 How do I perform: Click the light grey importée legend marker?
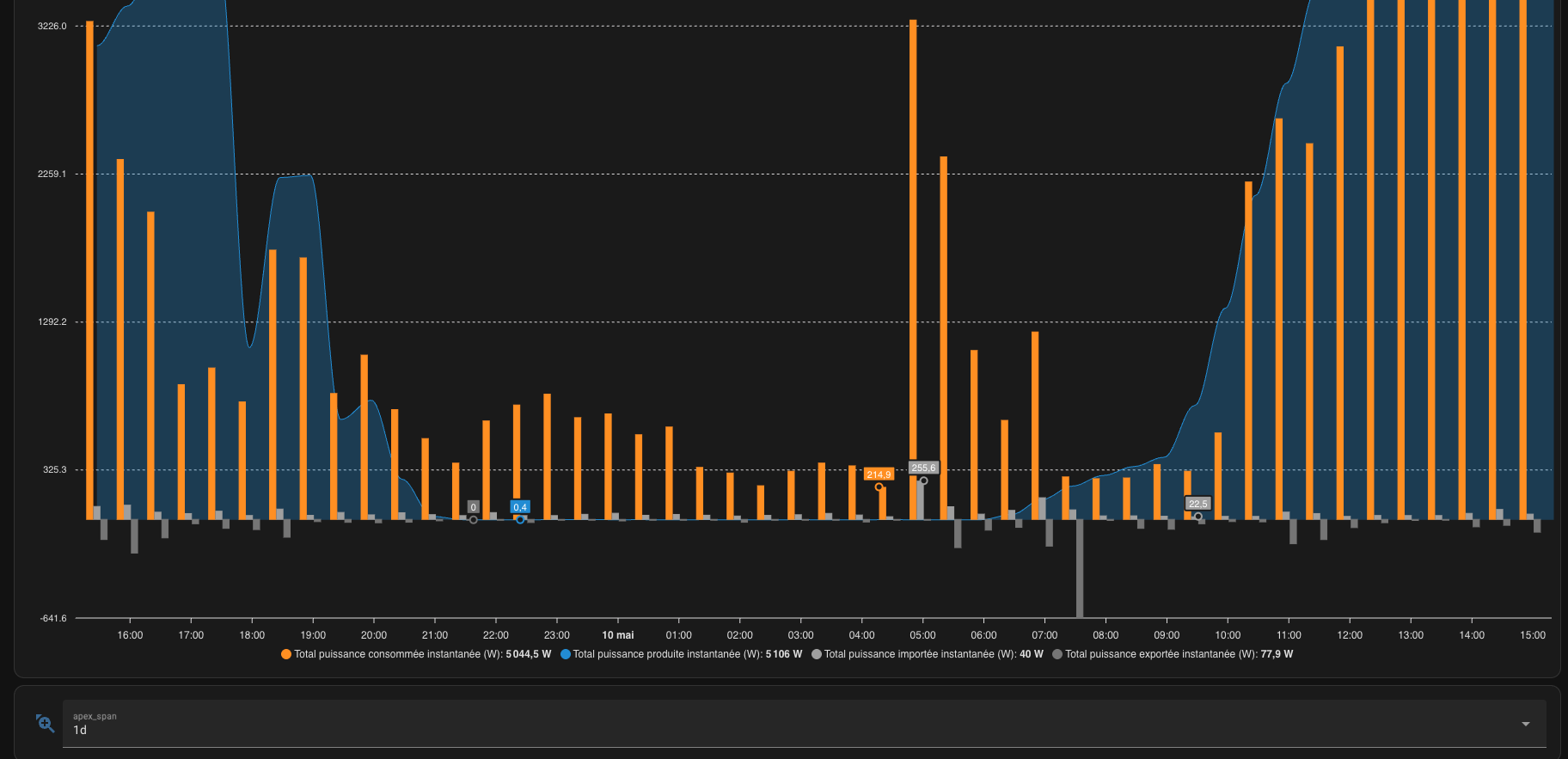(x=817, y=654)
